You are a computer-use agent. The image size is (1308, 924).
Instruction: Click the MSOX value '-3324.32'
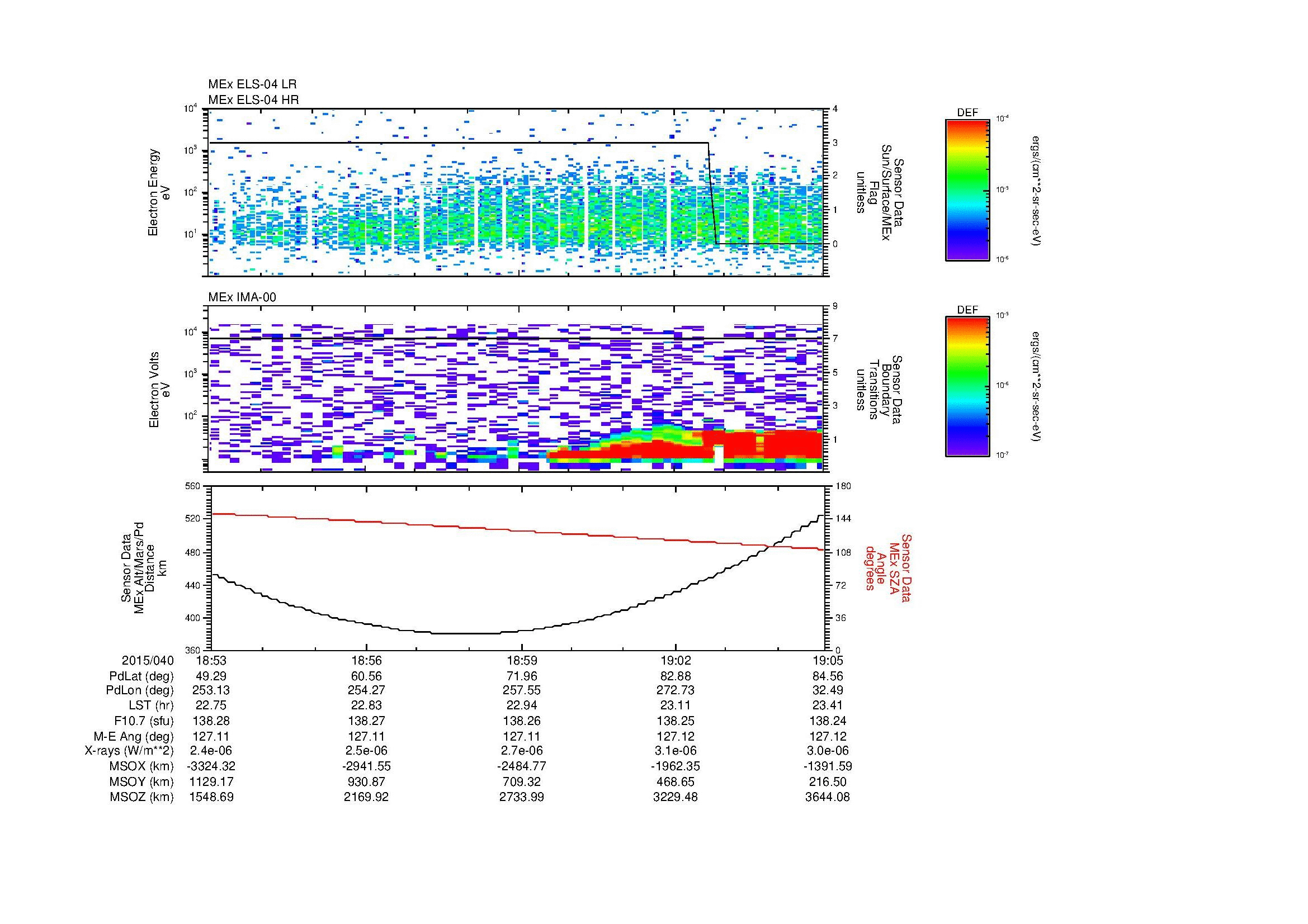pos(211,766)
